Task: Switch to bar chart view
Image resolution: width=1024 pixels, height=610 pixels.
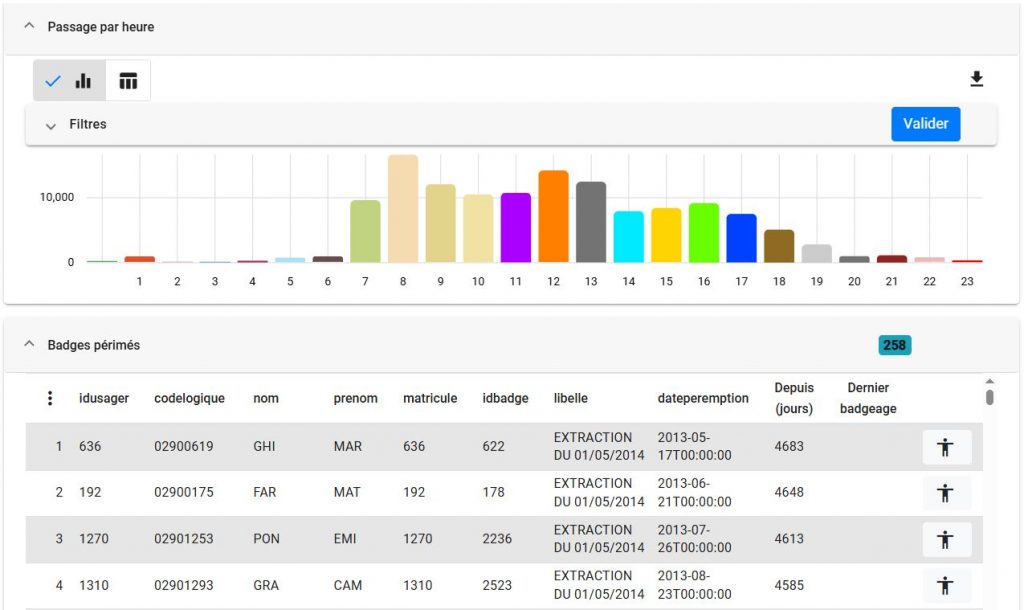Action: (70, 81)
